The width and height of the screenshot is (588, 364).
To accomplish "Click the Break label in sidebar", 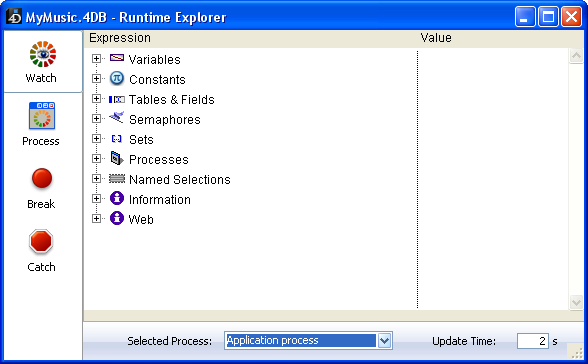I will coord(41,204).
